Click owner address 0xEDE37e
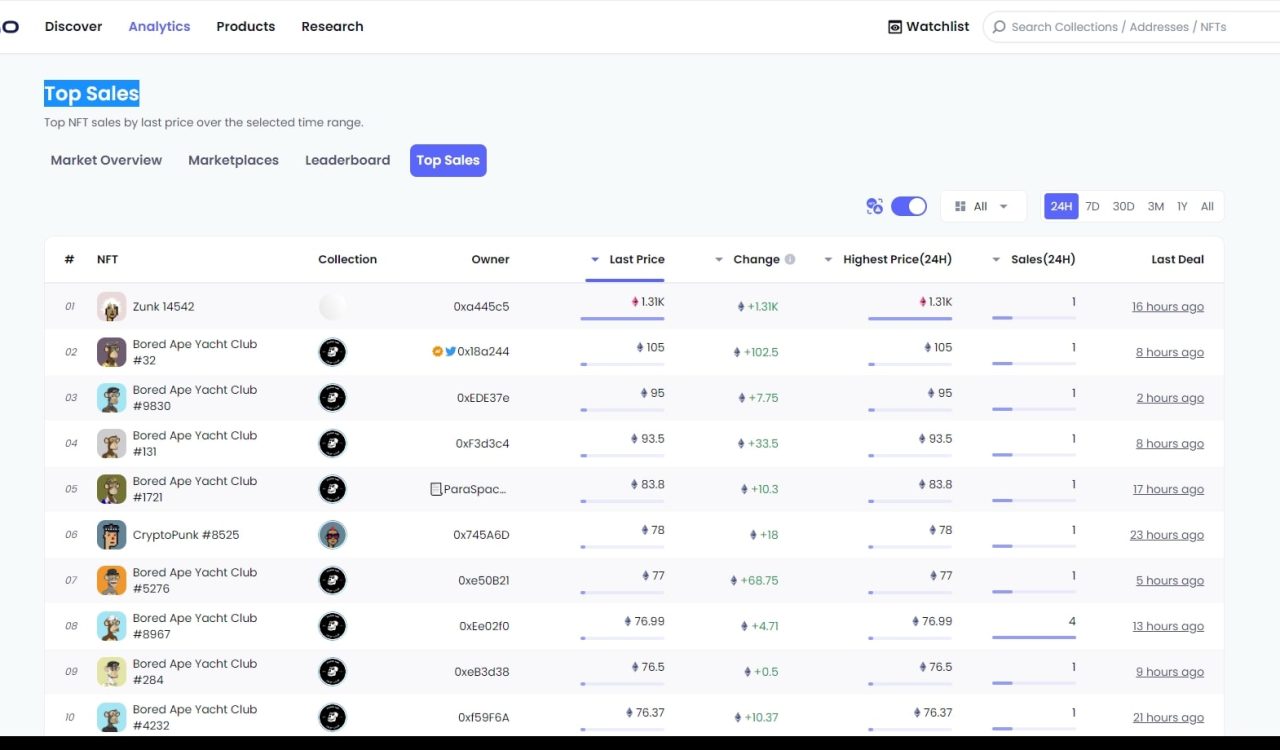Image resolution: width=1280 pixels, height=750 pixels. [483, 398]
